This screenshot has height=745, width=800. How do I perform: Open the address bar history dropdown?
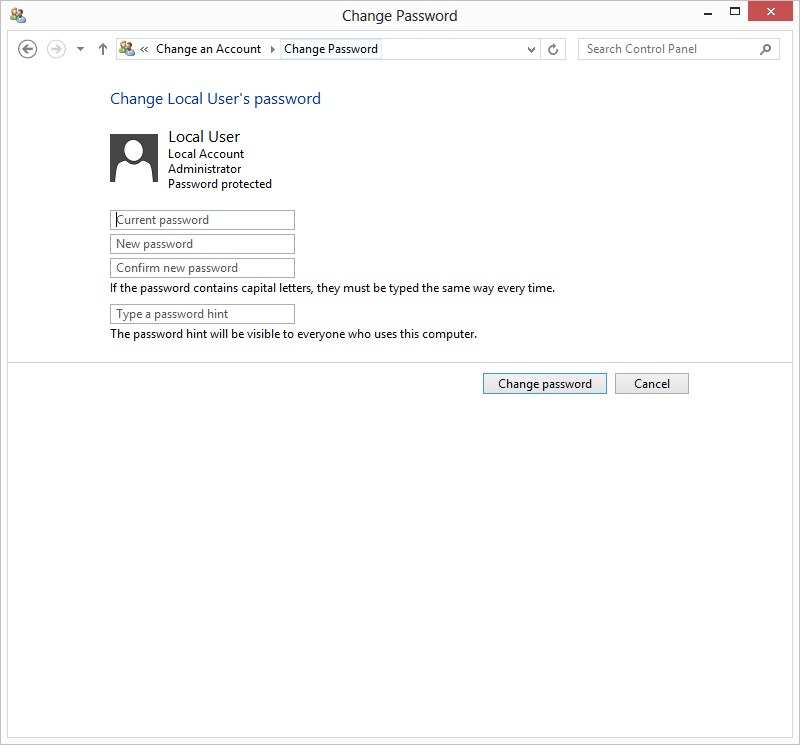click(531, 49)
